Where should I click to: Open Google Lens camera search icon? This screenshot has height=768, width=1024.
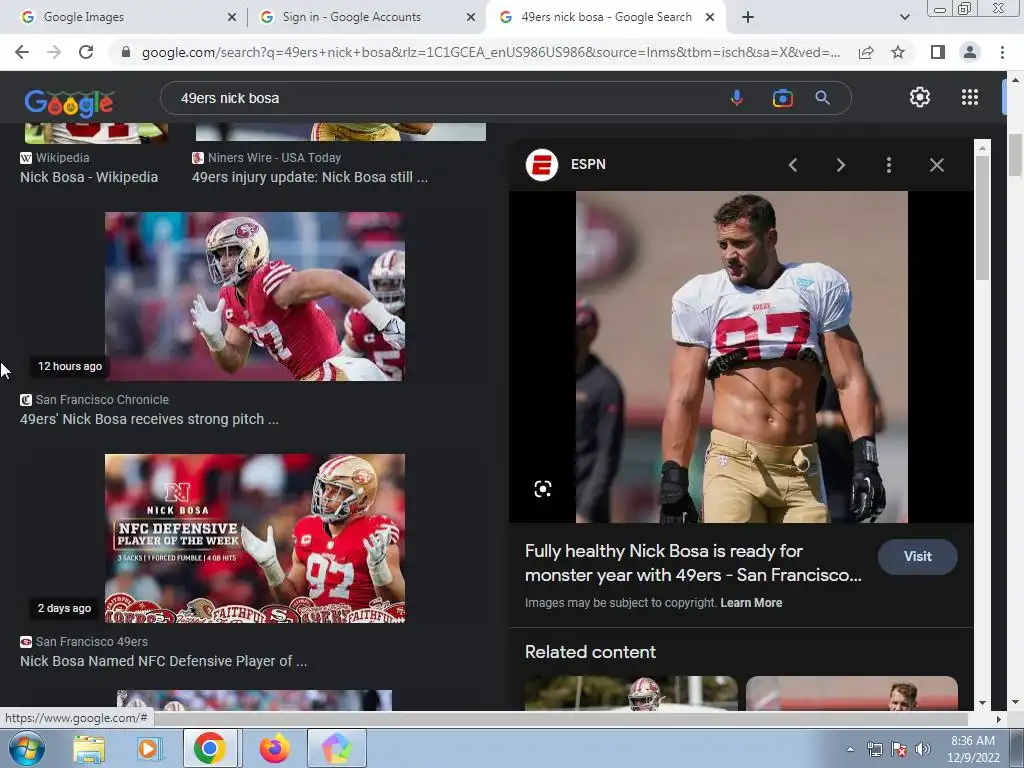pyautogui.click(x=782, y=98)
